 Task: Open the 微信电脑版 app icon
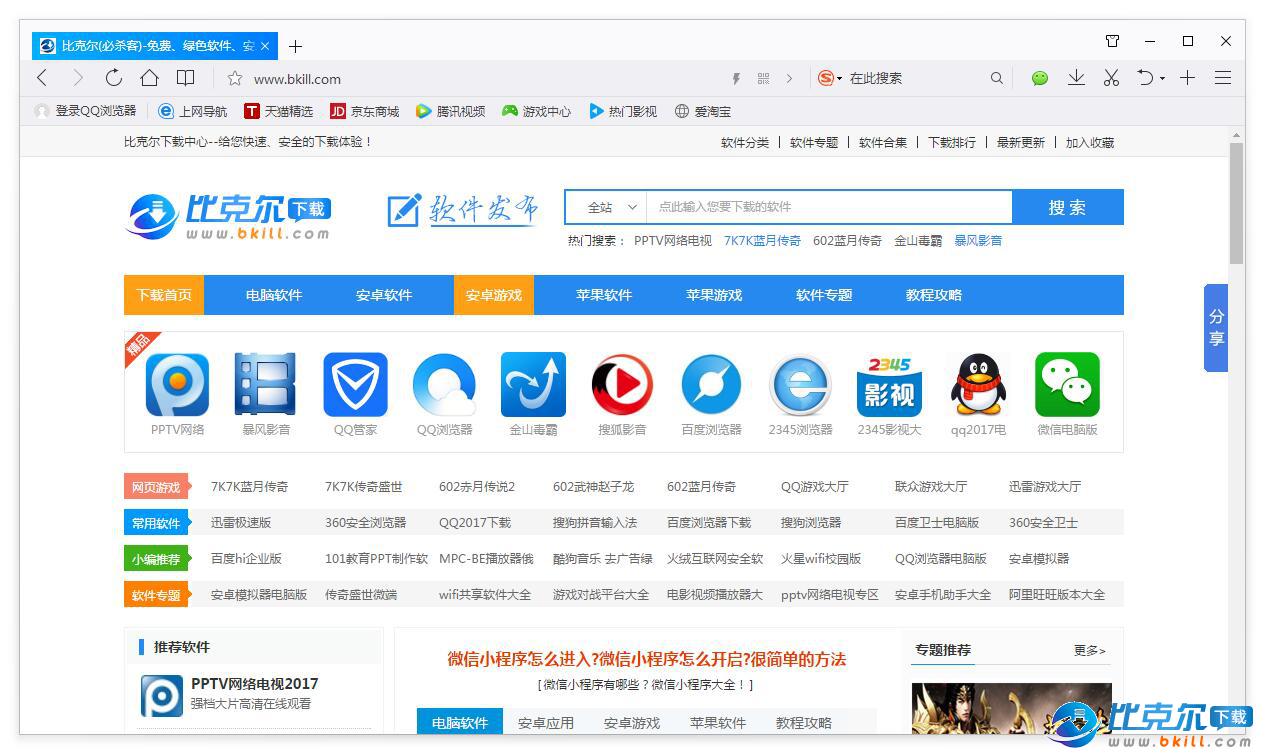(1067, 385)
